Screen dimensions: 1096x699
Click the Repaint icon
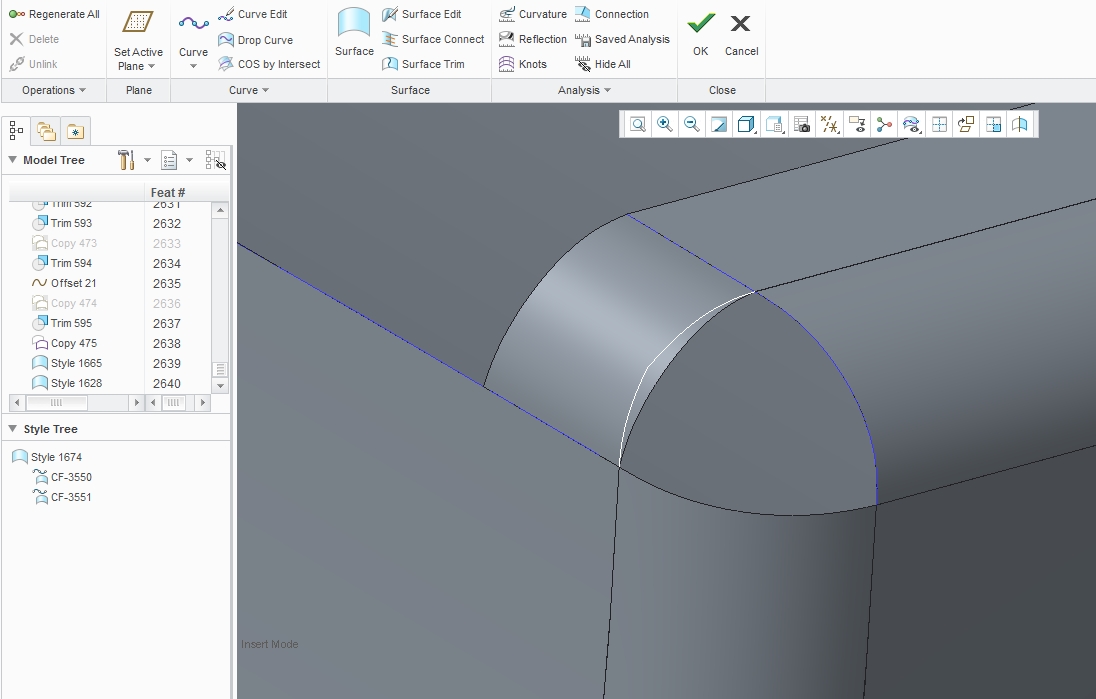[719, 124]
